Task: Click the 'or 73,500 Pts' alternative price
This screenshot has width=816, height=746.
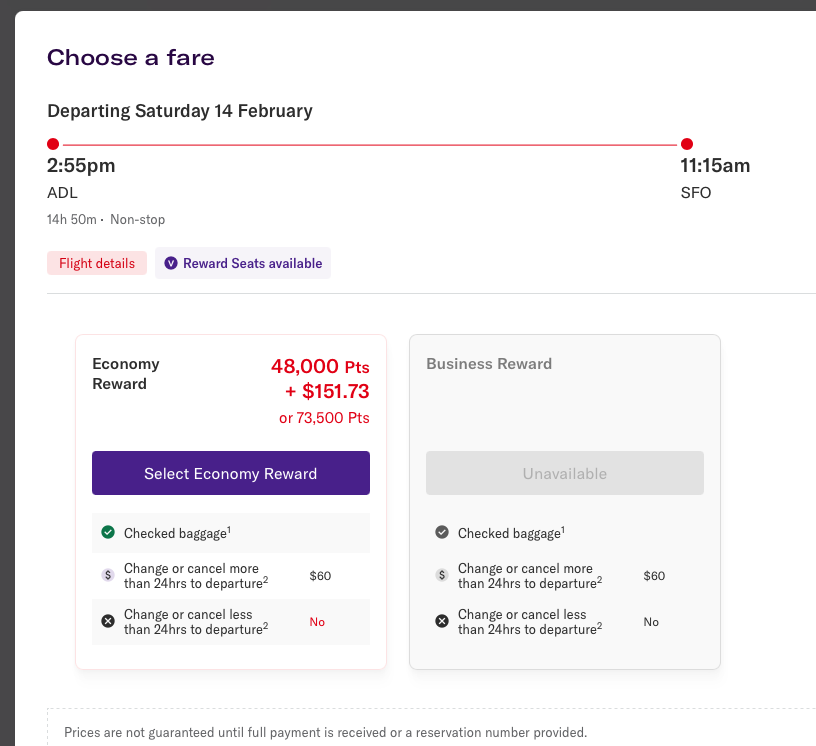Action: 324,418
